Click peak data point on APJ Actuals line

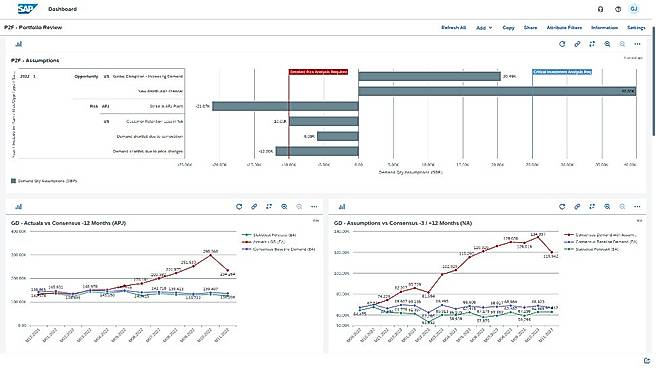click(x=210, y=255)
